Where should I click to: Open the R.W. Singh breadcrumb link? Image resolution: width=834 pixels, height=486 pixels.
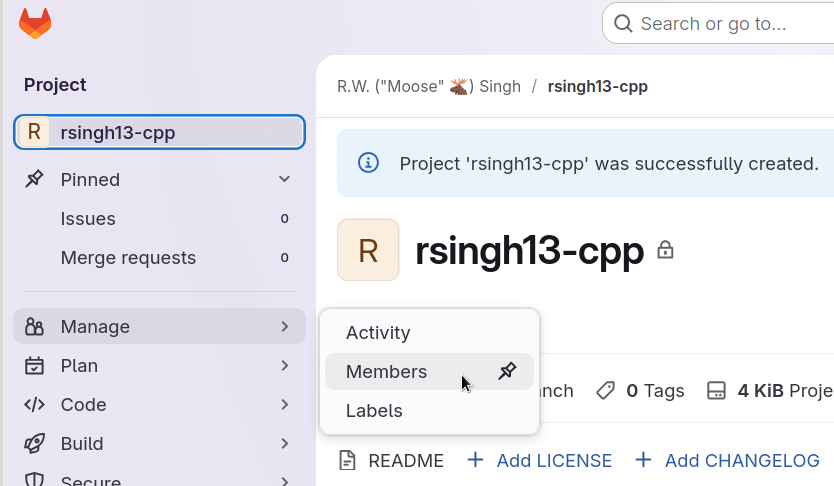pyautogui.click(x=429, y=86)
